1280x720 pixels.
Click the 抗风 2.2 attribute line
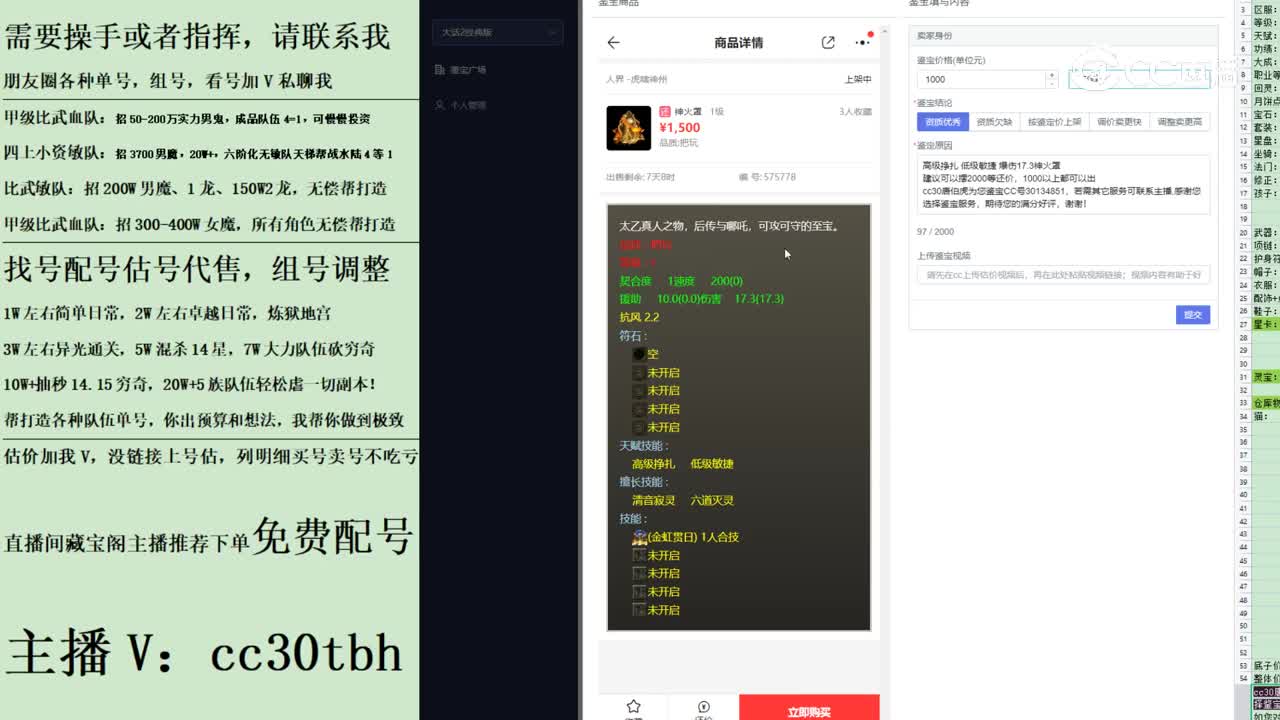[639, 317]
